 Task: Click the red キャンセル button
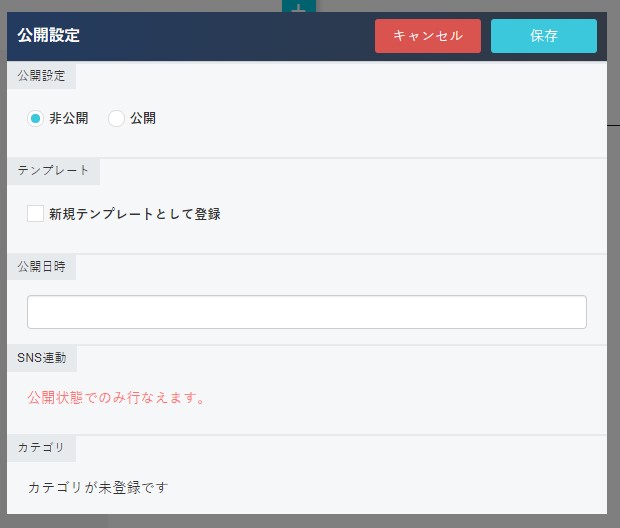tap(428, 36)
